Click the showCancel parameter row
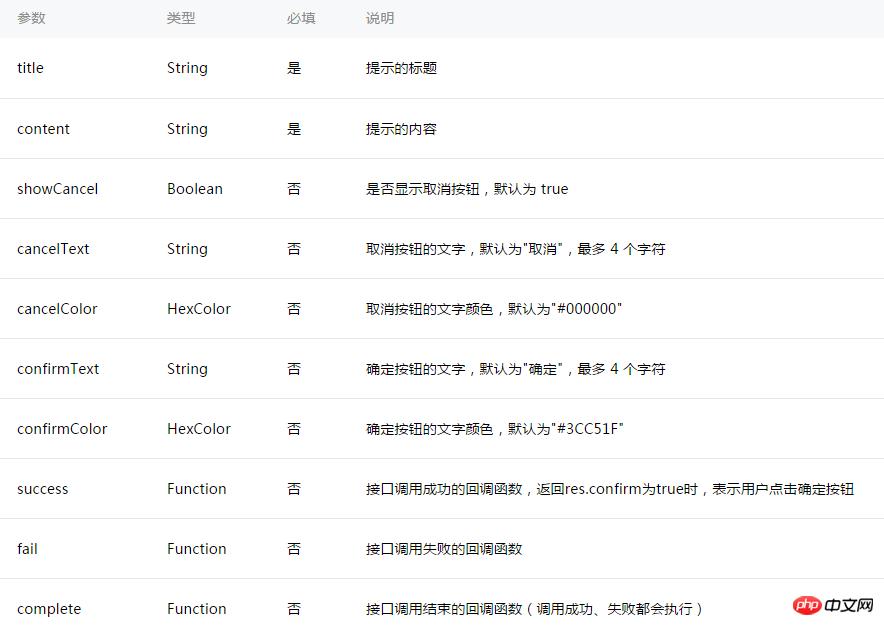 (57, 188)
